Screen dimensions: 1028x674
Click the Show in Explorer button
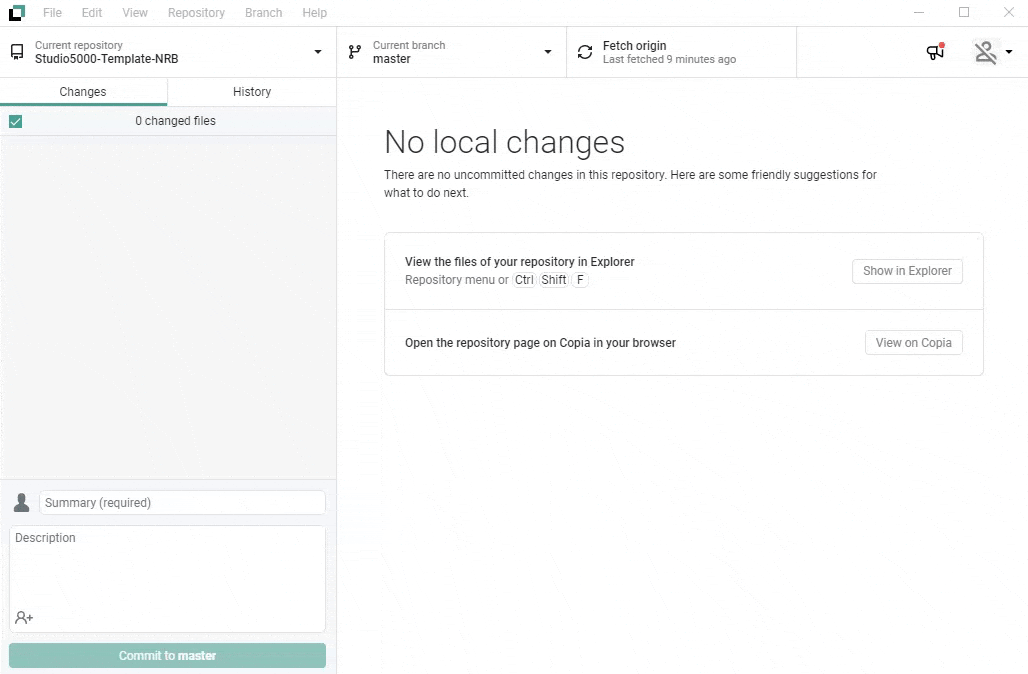click(907, 271)
